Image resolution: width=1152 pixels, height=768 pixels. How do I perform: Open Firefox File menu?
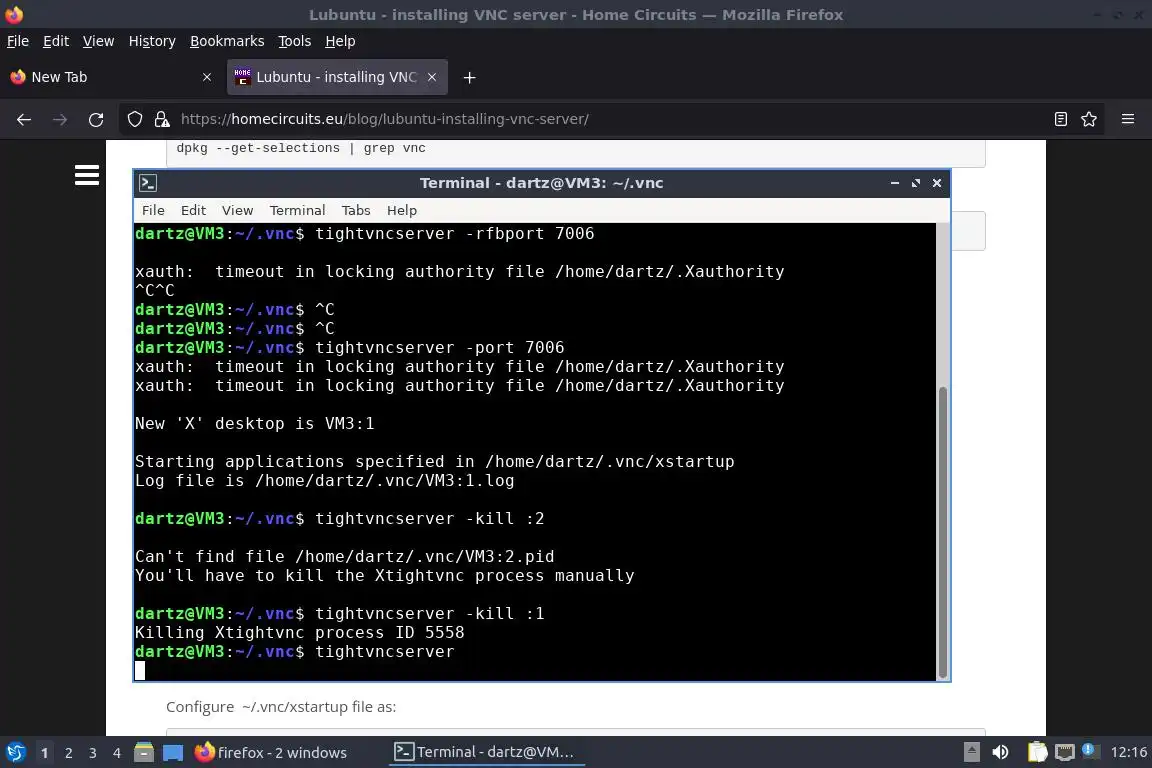click(x=18, y=41)
